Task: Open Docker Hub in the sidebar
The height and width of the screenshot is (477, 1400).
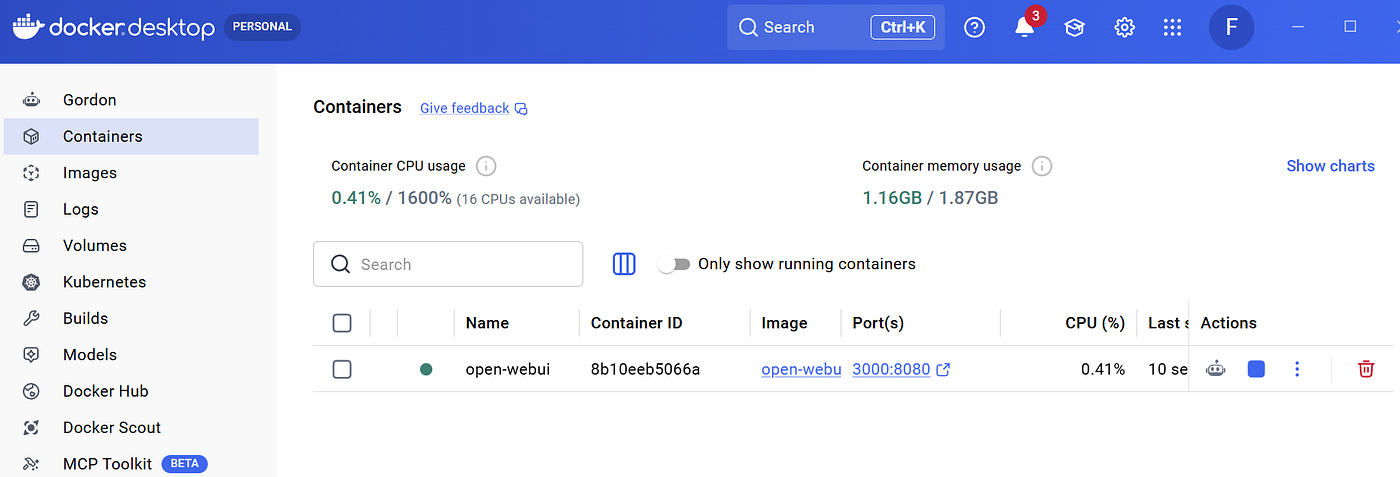Action: (131, 391)
